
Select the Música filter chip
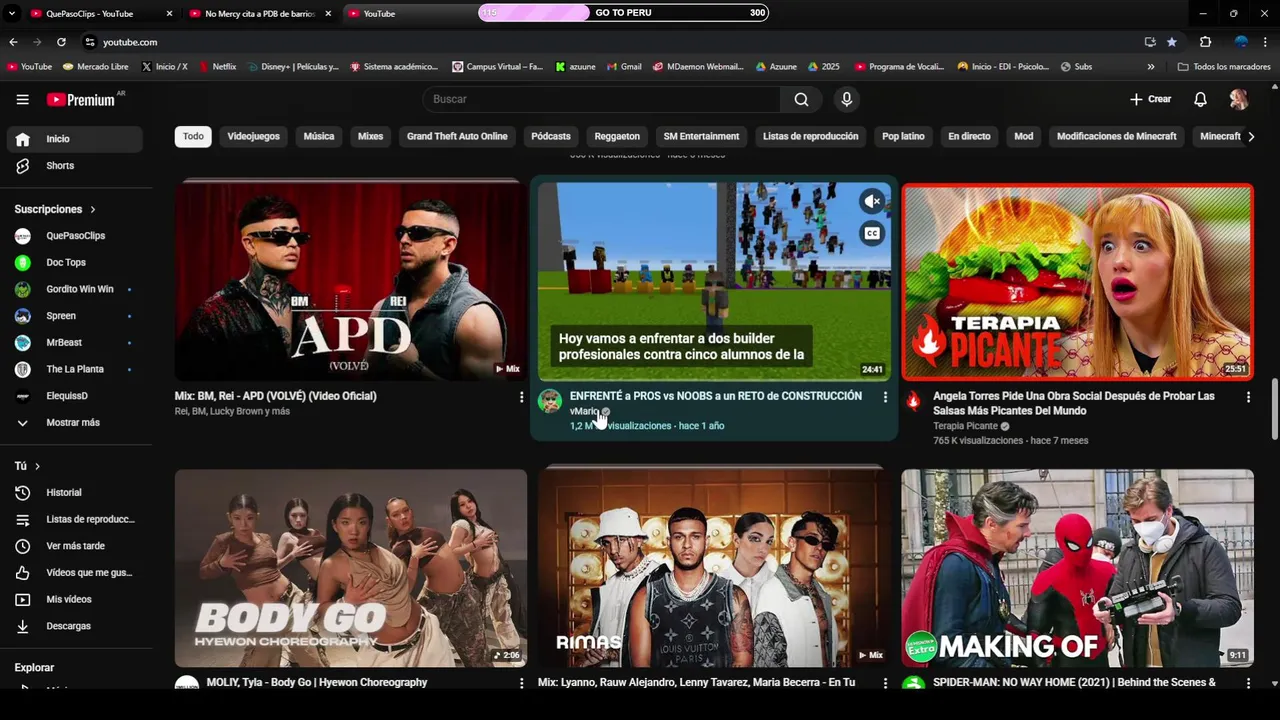click(x=319, y=136)
